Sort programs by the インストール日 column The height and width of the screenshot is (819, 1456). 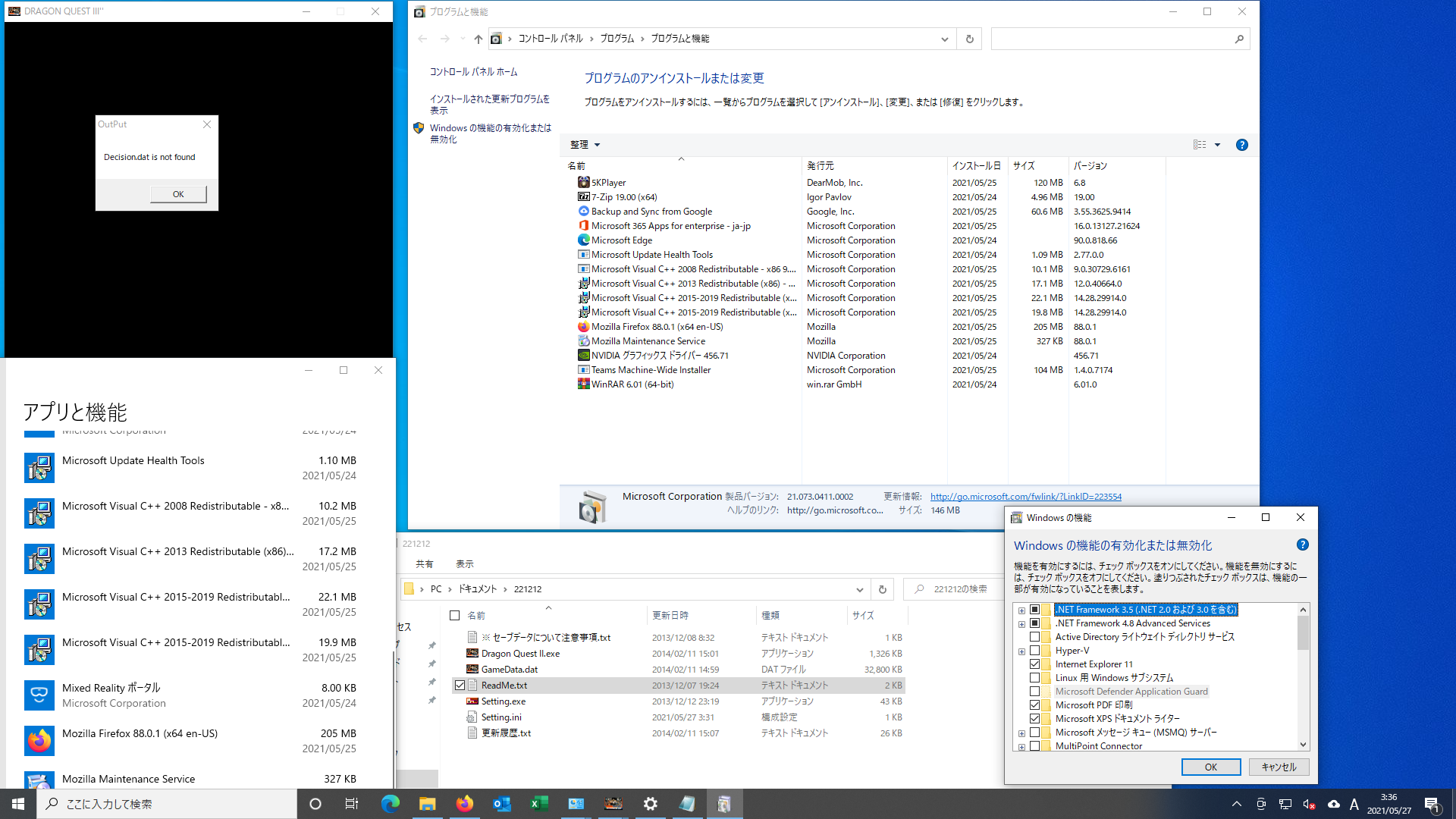[977, 166]
